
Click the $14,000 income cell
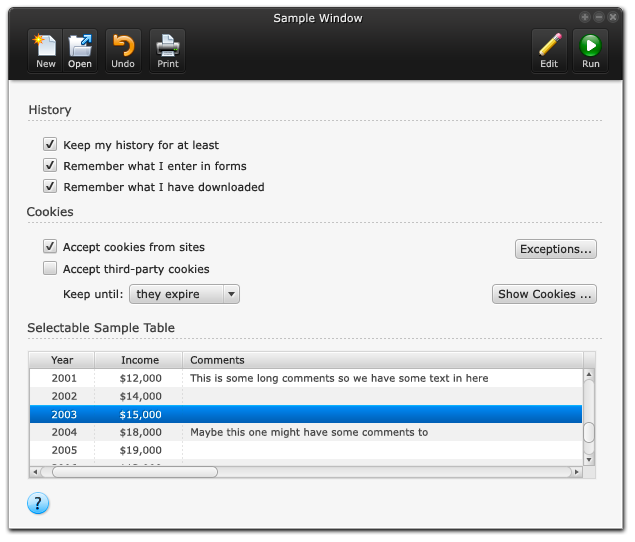coord(141,396)
